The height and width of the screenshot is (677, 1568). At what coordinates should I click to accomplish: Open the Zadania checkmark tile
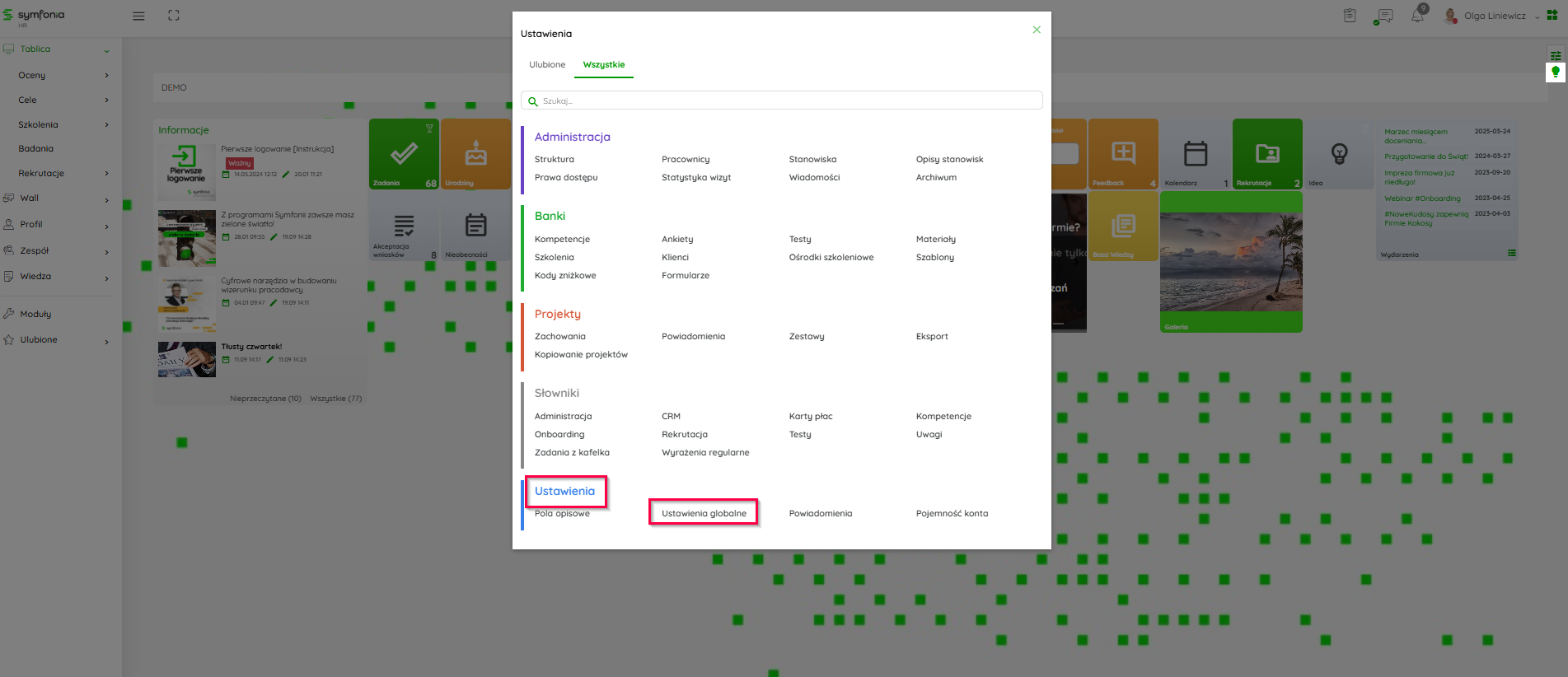click(x=404, y=154)
